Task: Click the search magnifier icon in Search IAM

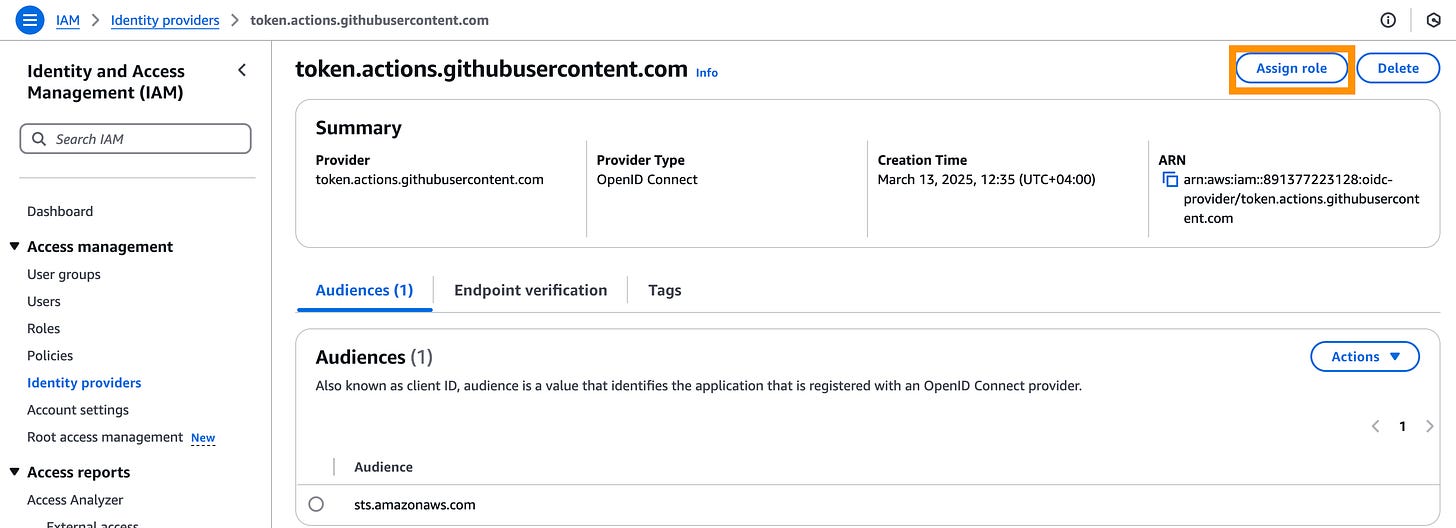Action: [39, 139]
